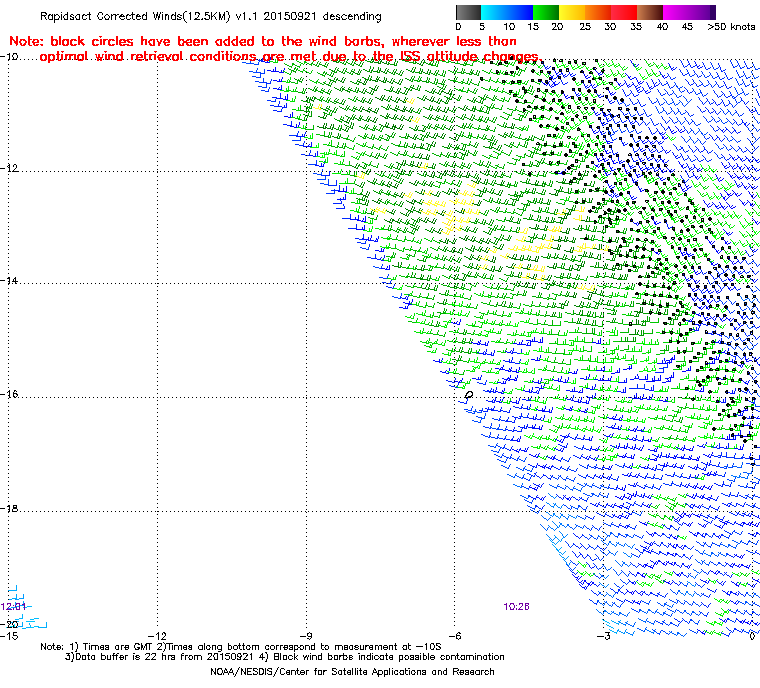Click the -14 latitude label on left axis
760x688 pixels.
[x=9, y=281]
